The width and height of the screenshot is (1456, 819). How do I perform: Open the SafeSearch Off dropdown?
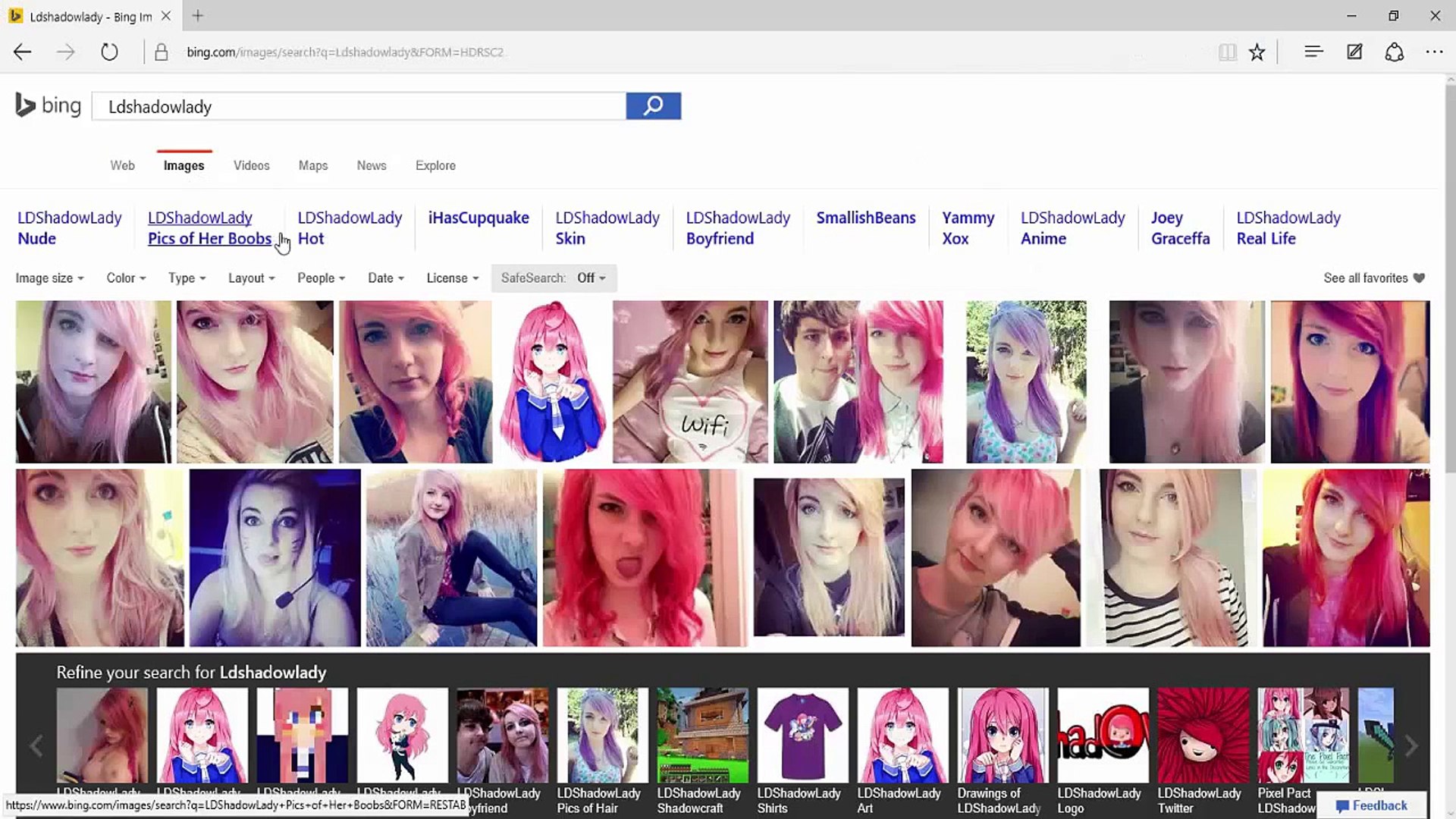(x=554, y=278)
